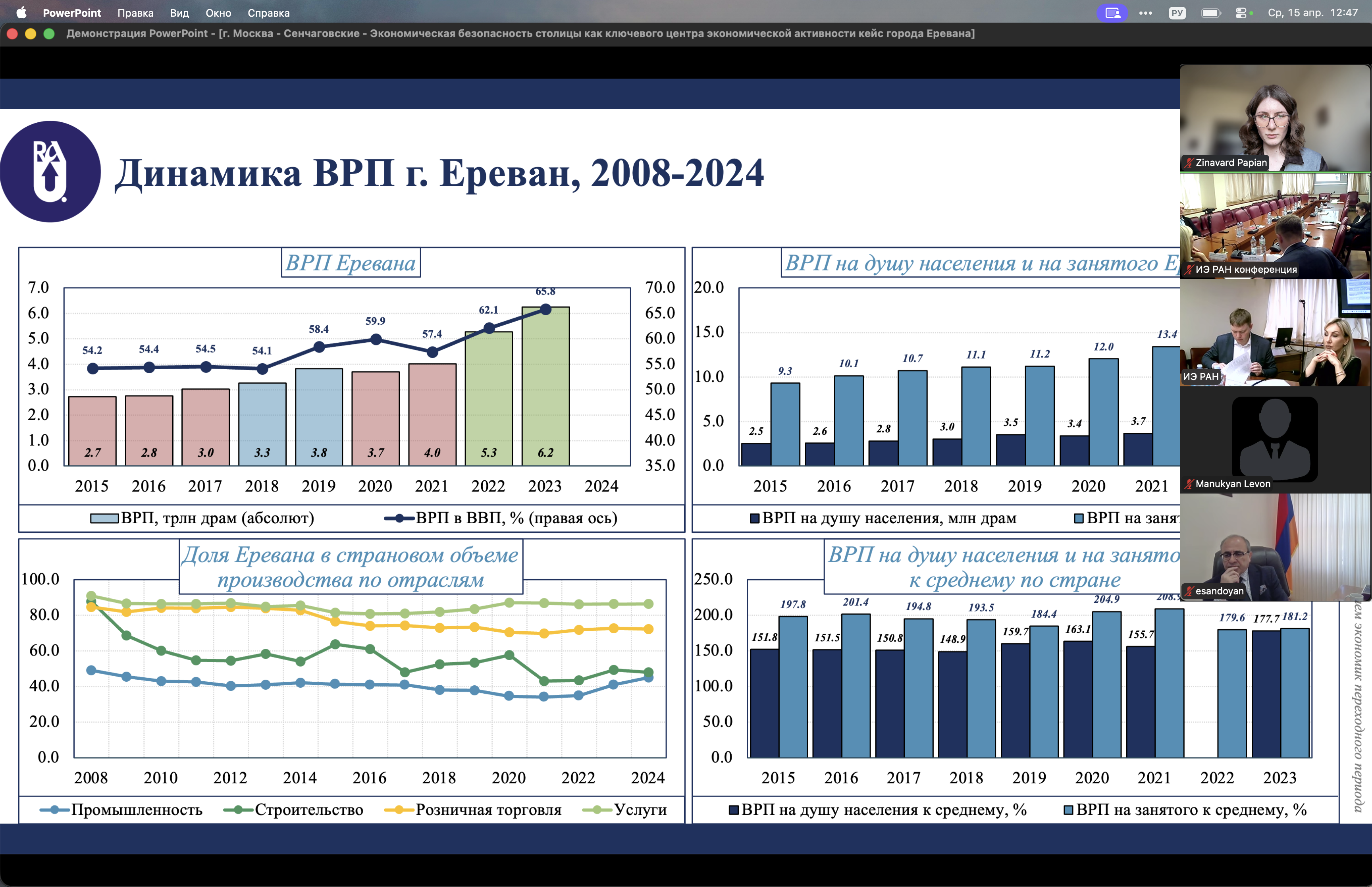Open the hidden menu bar items ellipsis

click(x=1145, y=13)
